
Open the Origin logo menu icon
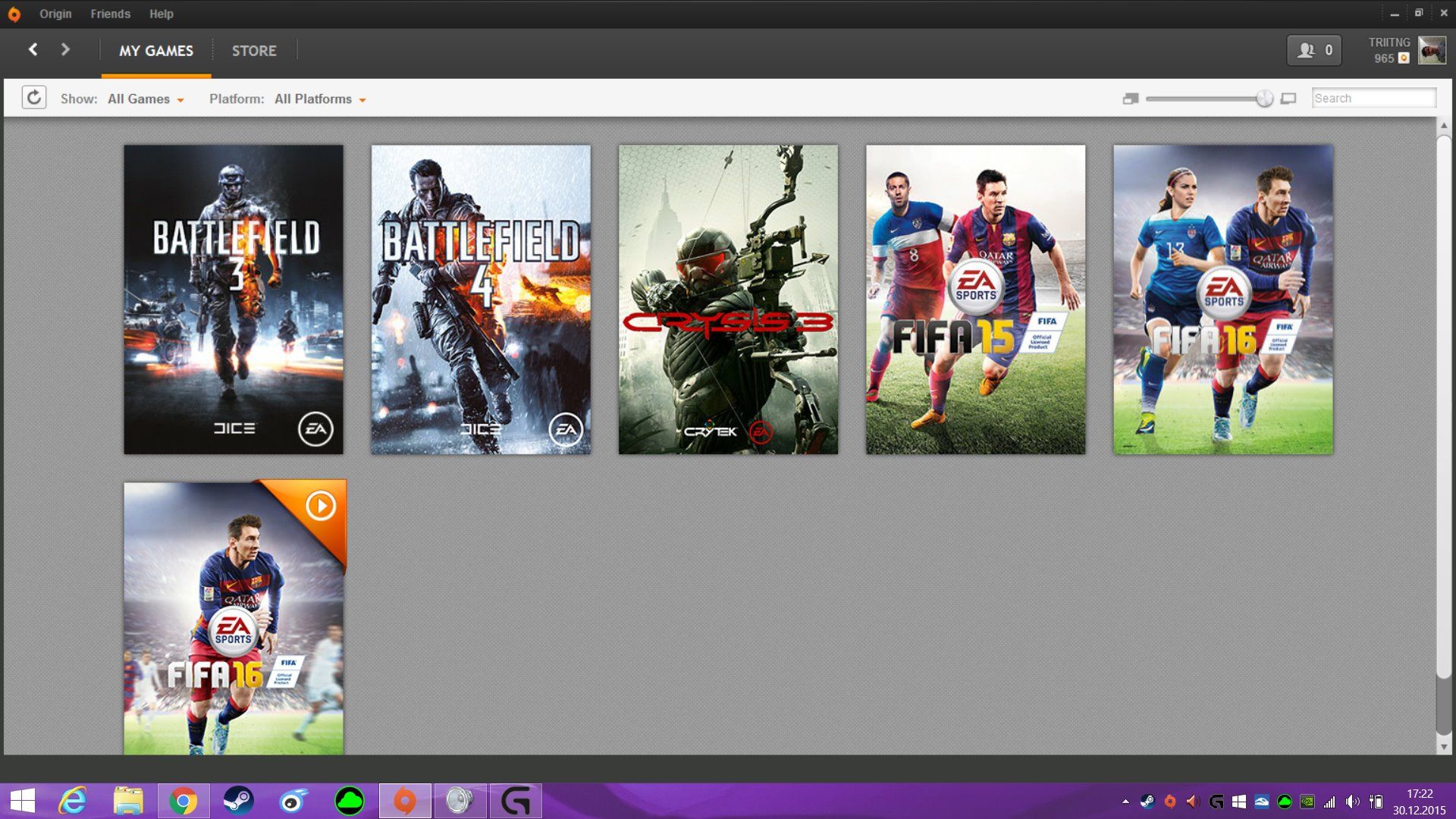tap(14, 14)
